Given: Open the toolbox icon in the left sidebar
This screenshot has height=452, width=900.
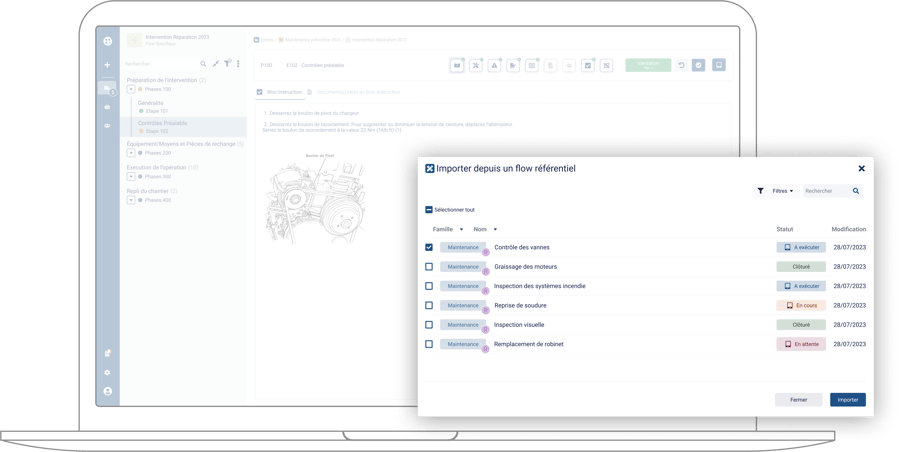Looking at the screenshot, I should click(x=107, y=107).
